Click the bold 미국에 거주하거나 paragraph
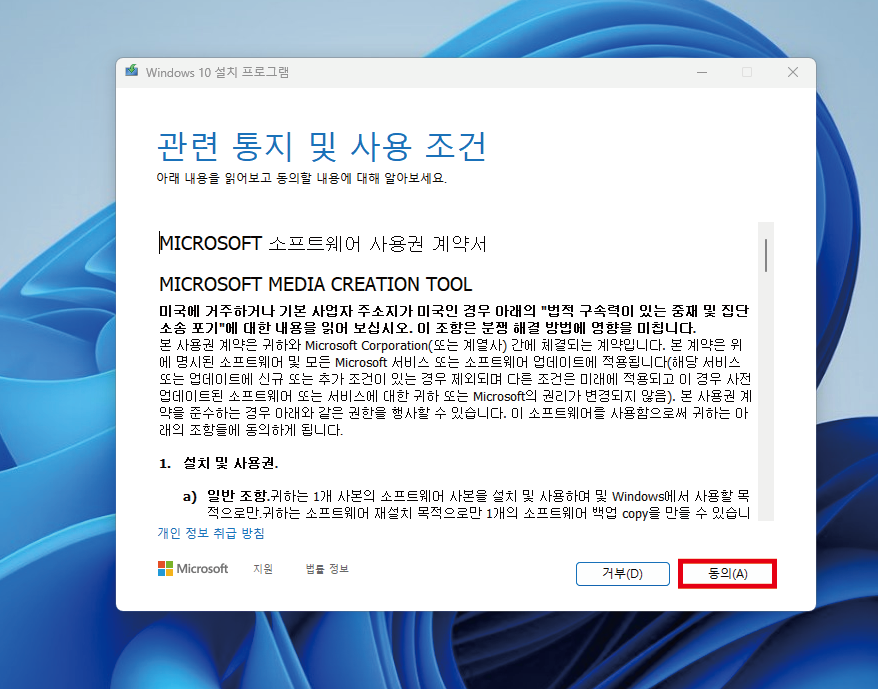Image resolution: width=878 pixels, height=689 pixels. coord(454,319)
